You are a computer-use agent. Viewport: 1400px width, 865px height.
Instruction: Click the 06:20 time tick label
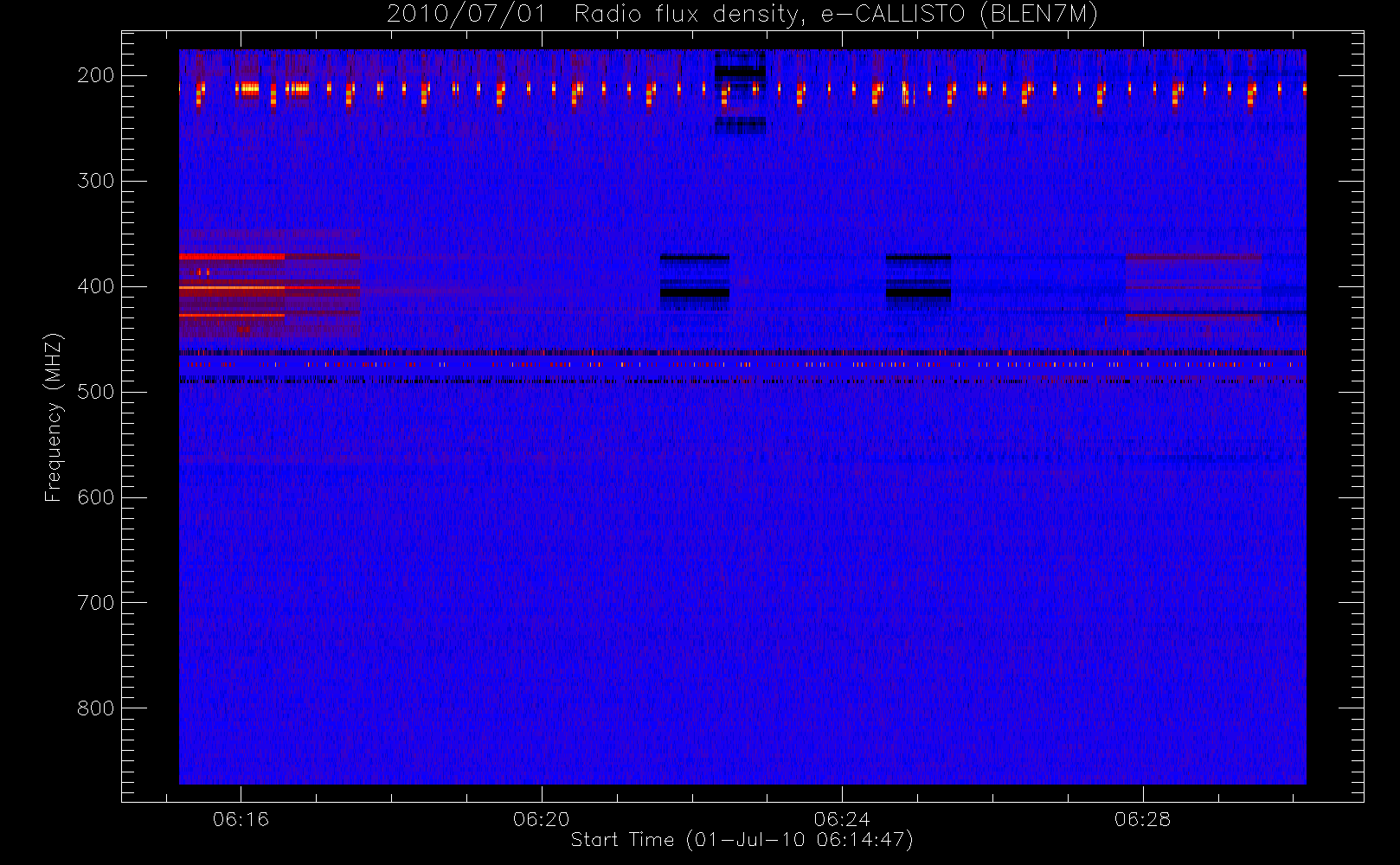click(x=541, y=819)
